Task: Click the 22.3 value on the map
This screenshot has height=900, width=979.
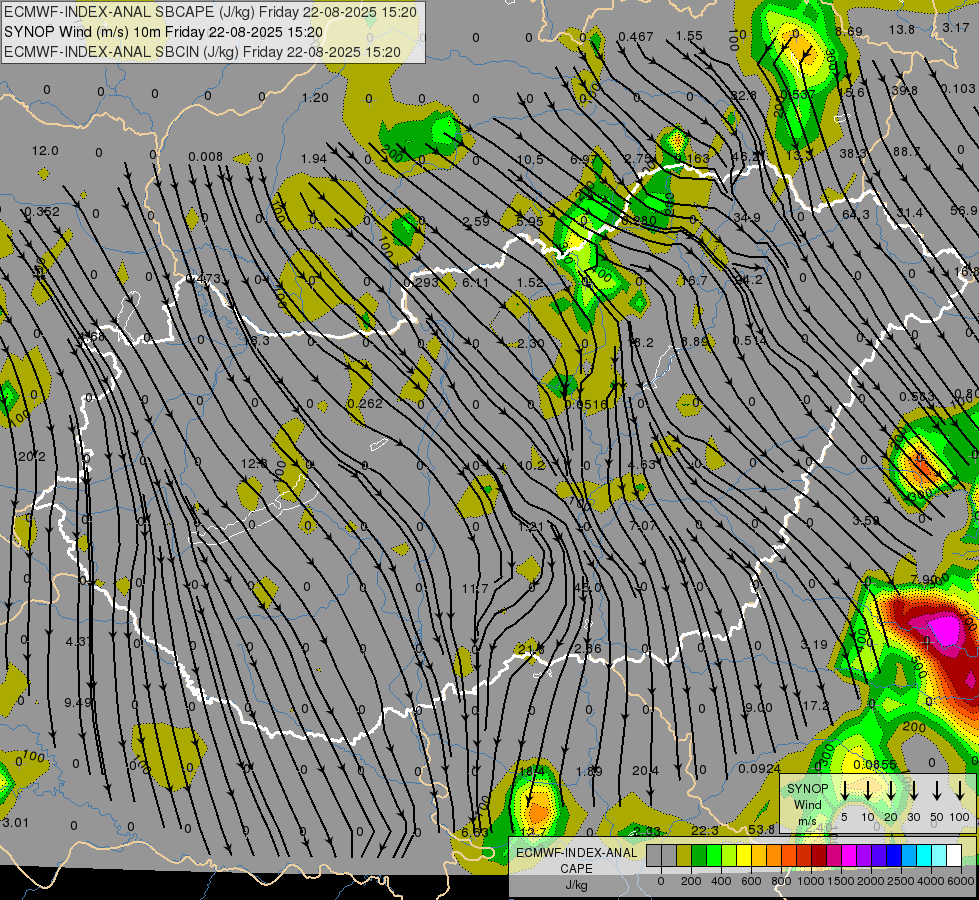Action: [x=705, y=830]
